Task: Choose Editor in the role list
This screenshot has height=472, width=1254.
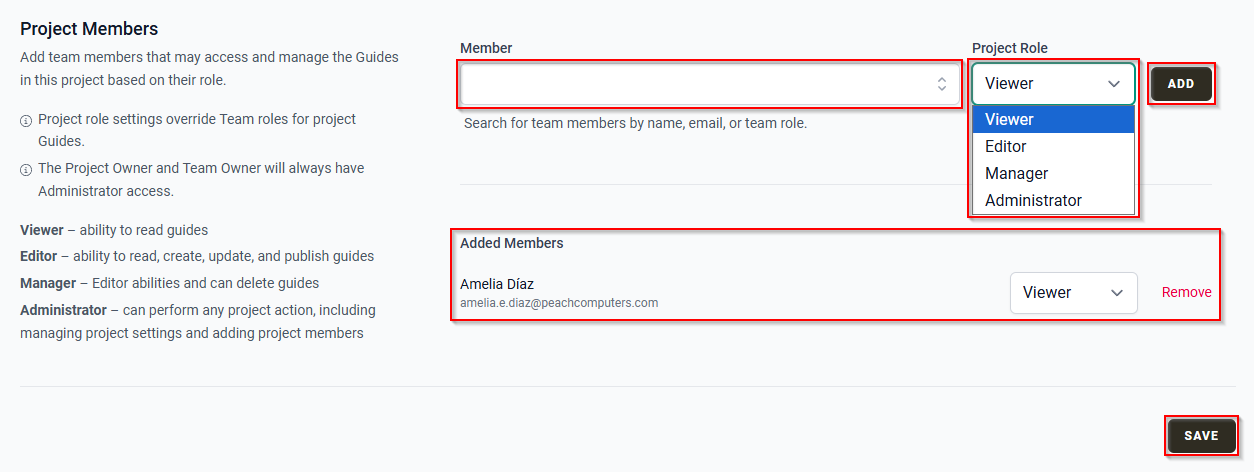Action: click(1053, 146)
